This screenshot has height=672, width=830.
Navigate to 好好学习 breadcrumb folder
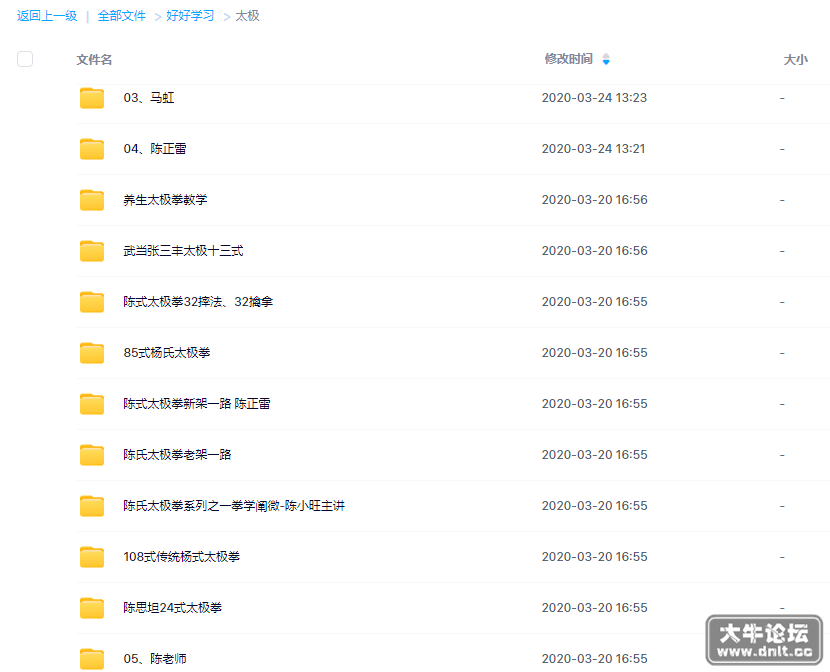[190, 16]
